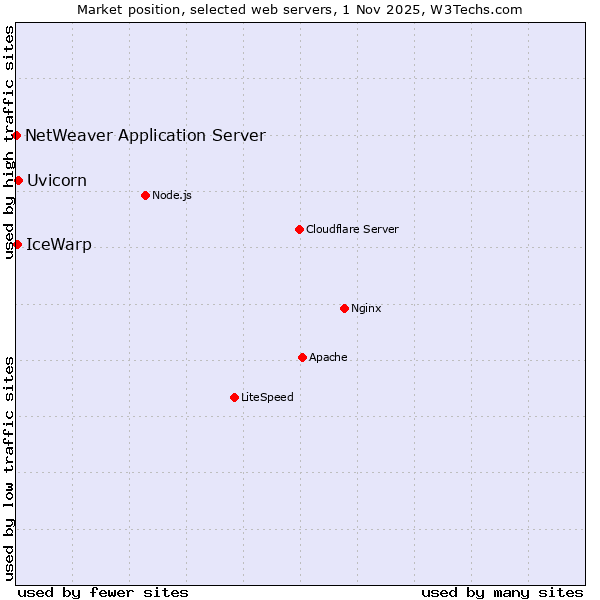Click the 'used by fewer sites' axis label
The width and height of the screenshot is (600, 600).
[x=103, y=592]
